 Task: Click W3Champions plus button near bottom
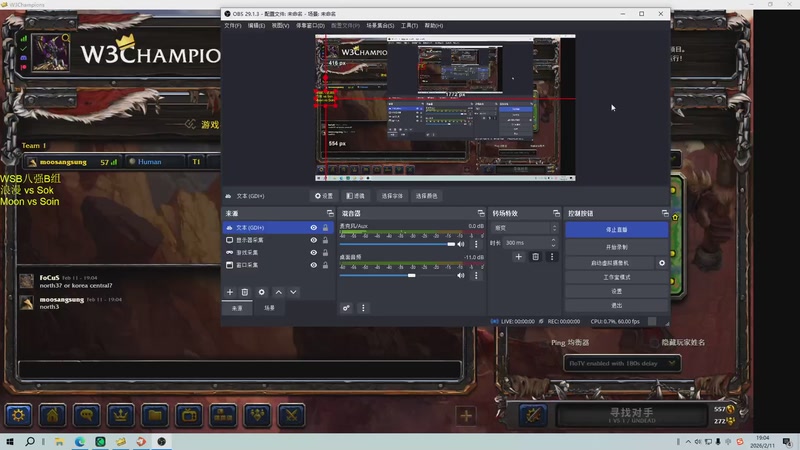tap(466, 416)
